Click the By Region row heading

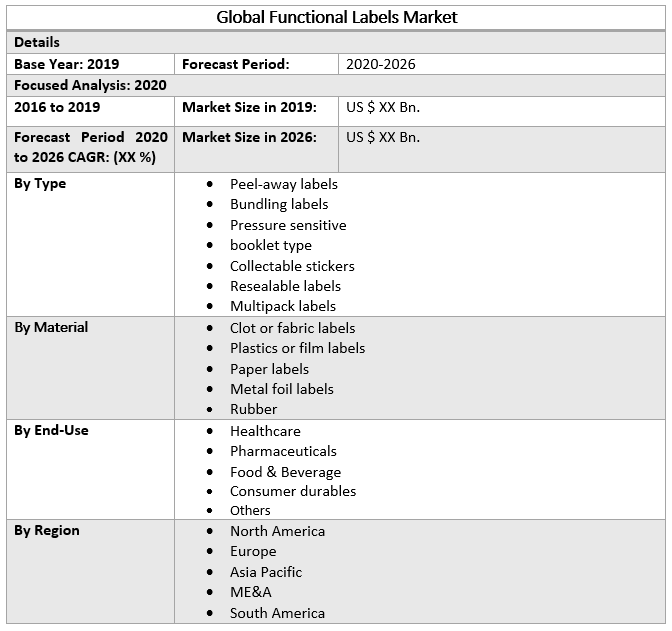click(x=47, y=530)
